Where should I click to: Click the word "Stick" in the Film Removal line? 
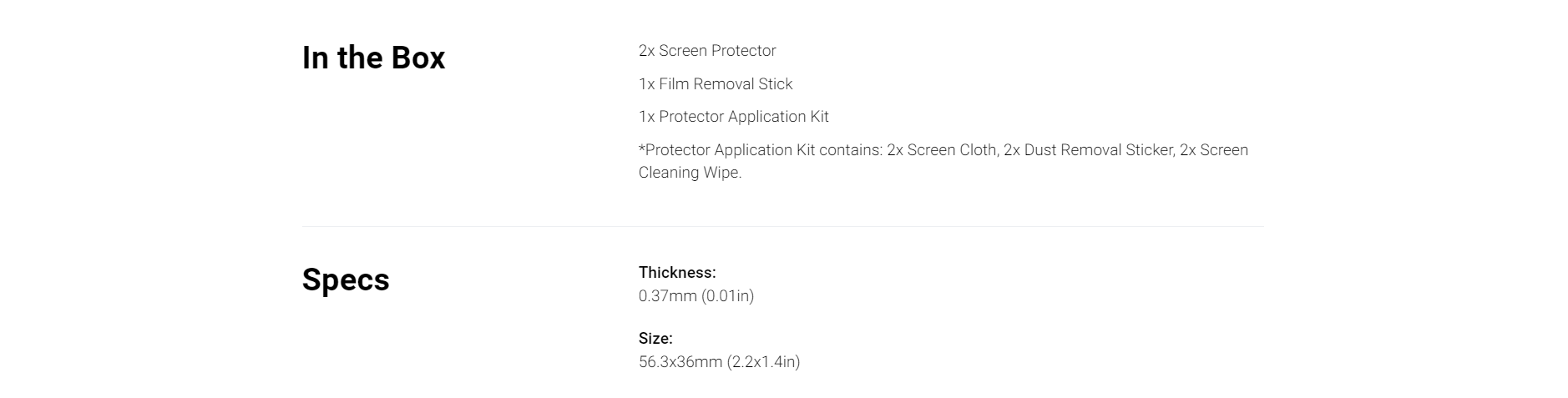776,84
